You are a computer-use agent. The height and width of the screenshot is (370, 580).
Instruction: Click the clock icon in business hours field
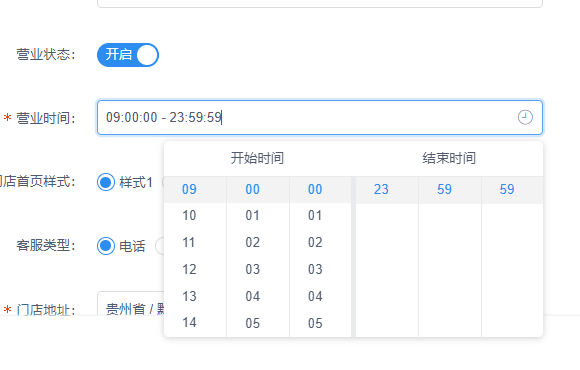525,117
